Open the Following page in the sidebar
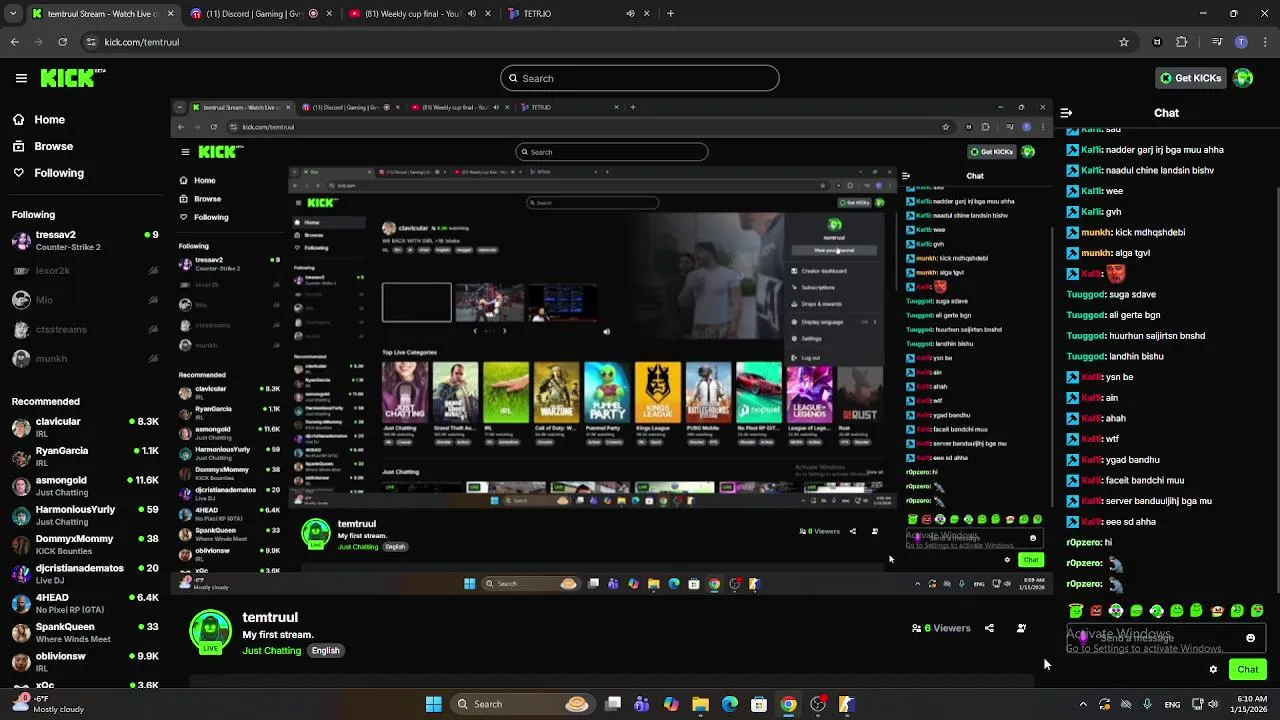Image resolution: width=1280 pixels, height=720 pixels. point(59,173)
